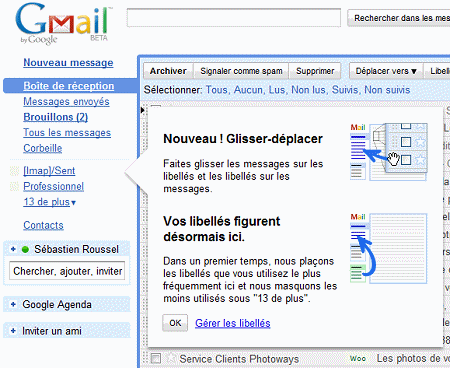This screenshot has height=368, width=450.
Task: Click the green status dot beside Sébastien Roussel
Action: tap(25, 249)
